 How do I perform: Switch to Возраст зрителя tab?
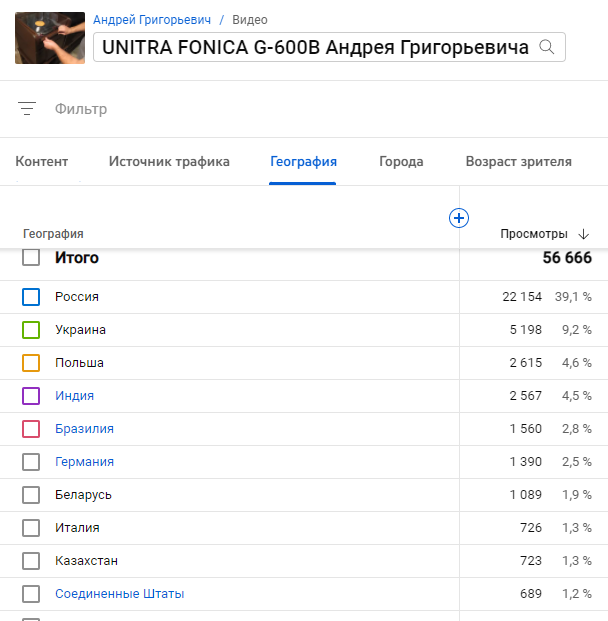518,162
